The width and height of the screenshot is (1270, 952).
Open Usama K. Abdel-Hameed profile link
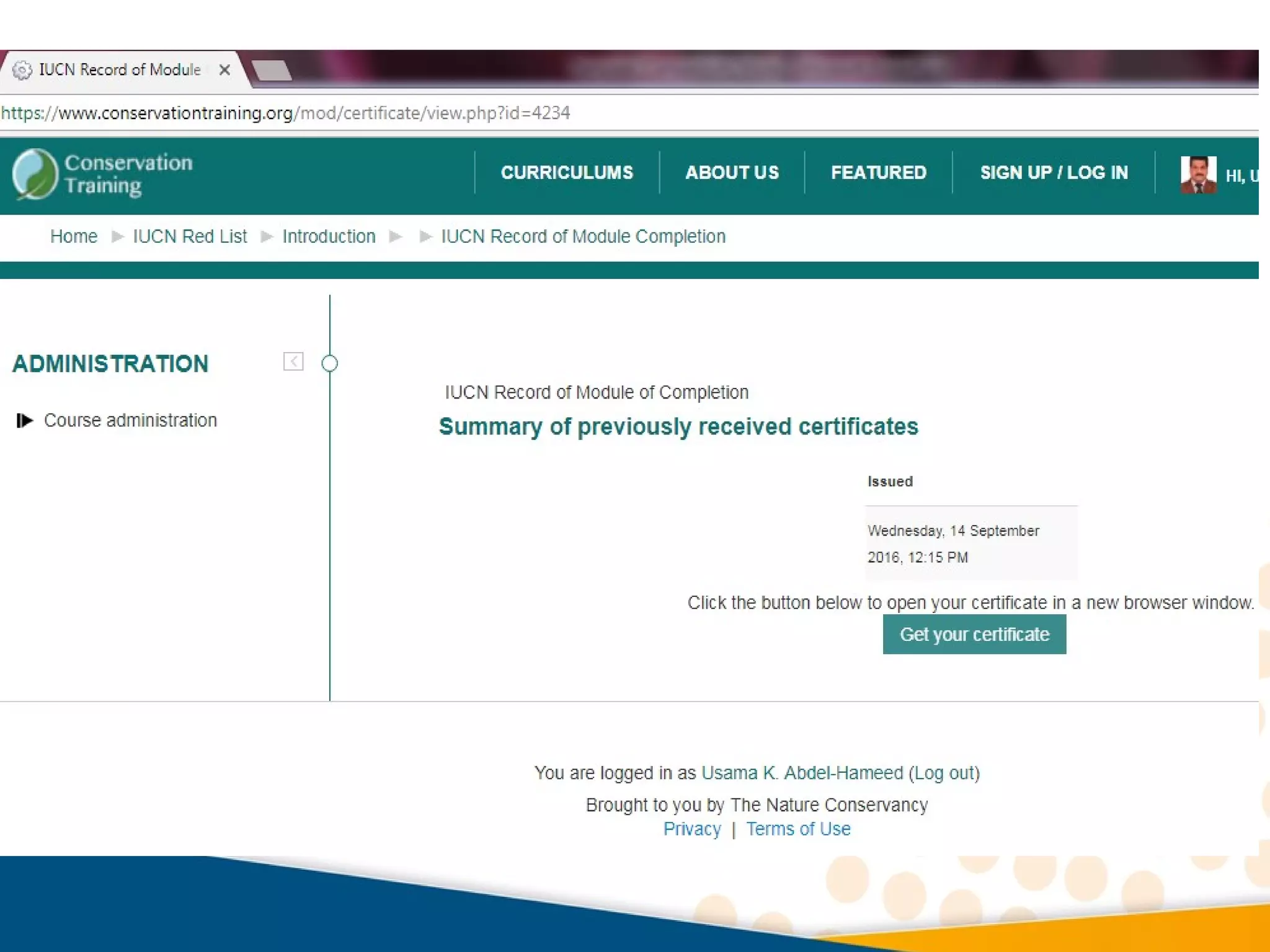(x=802, y=773)
